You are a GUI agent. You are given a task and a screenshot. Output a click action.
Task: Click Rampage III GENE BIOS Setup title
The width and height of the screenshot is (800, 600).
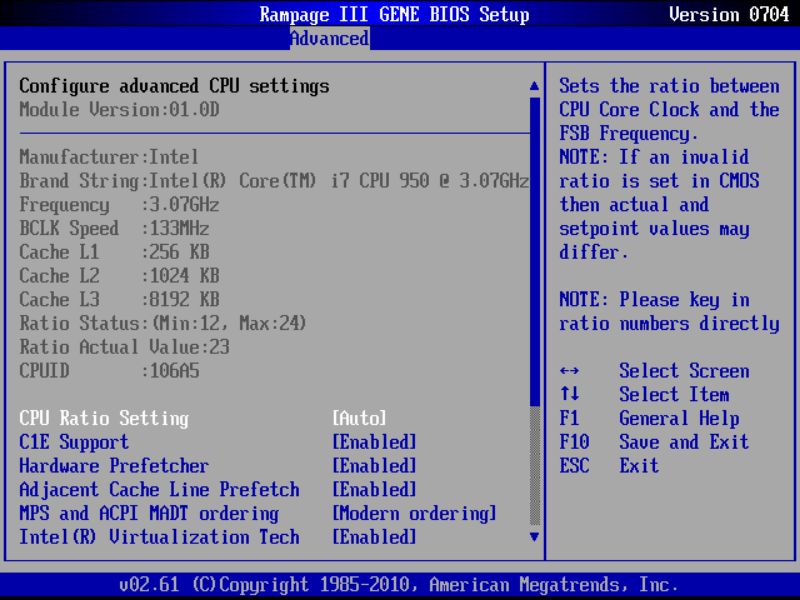[x=394, y=14]
